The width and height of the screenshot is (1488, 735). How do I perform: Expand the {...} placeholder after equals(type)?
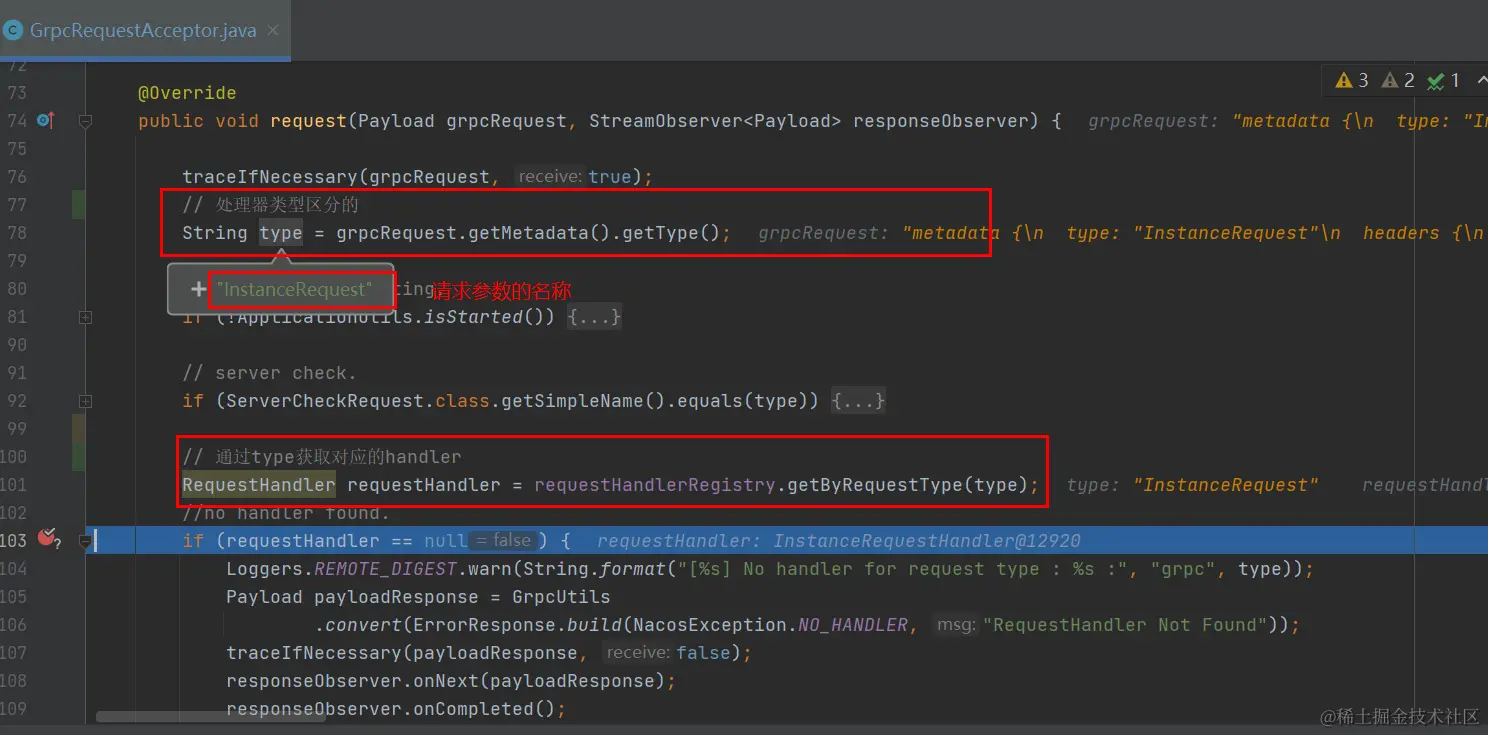[x=859, y=401]
